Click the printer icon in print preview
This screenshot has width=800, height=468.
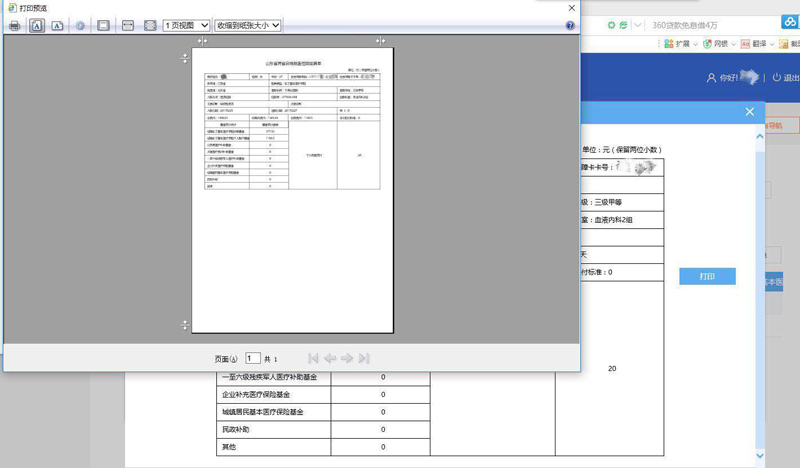[x=15, y=25]
